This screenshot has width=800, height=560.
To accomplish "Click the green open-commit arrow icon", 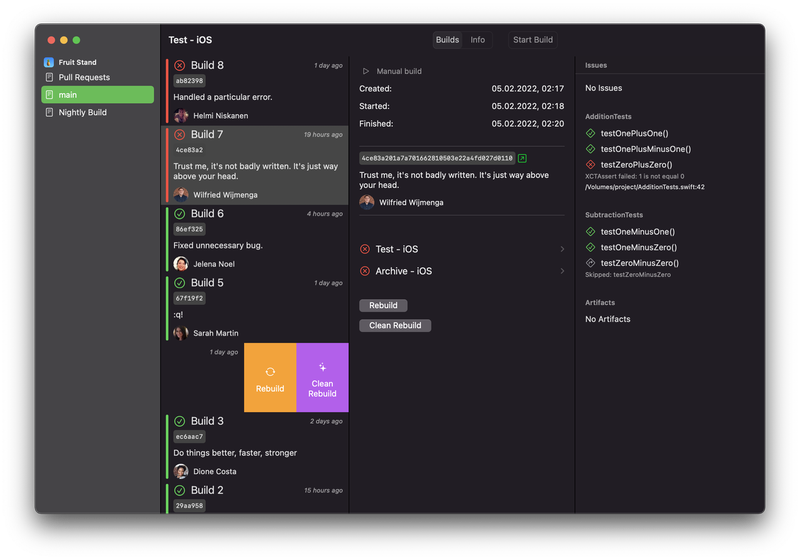I will click(522, 158).
